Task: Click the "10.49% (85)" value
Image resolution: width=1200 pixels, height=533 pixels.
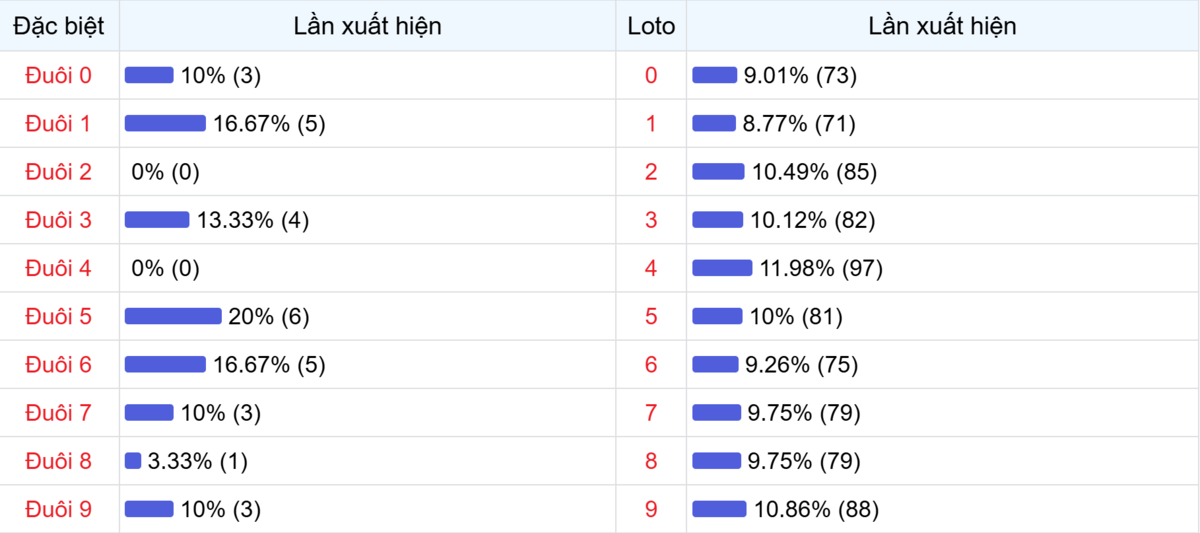Action: click(814, 172)
